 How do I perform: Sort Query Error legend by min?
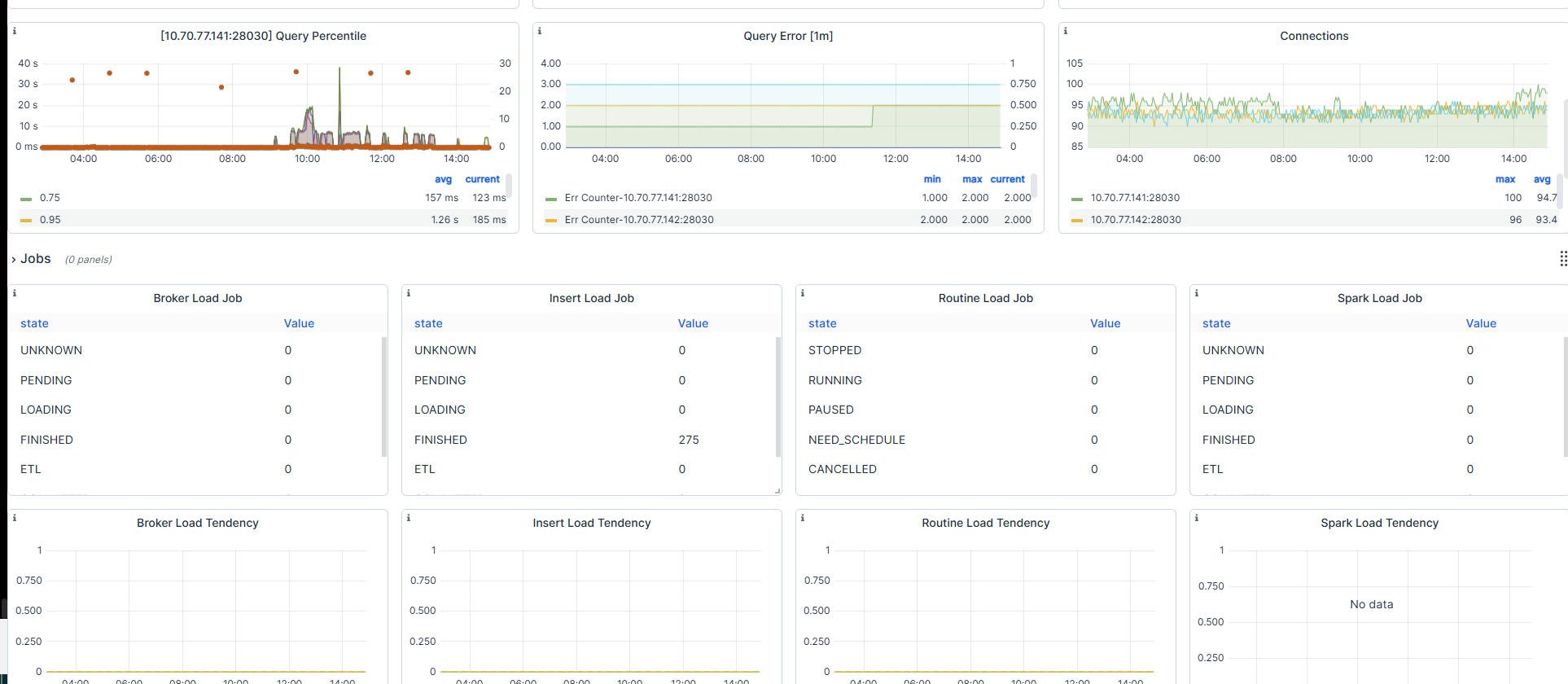click(932, 179)
